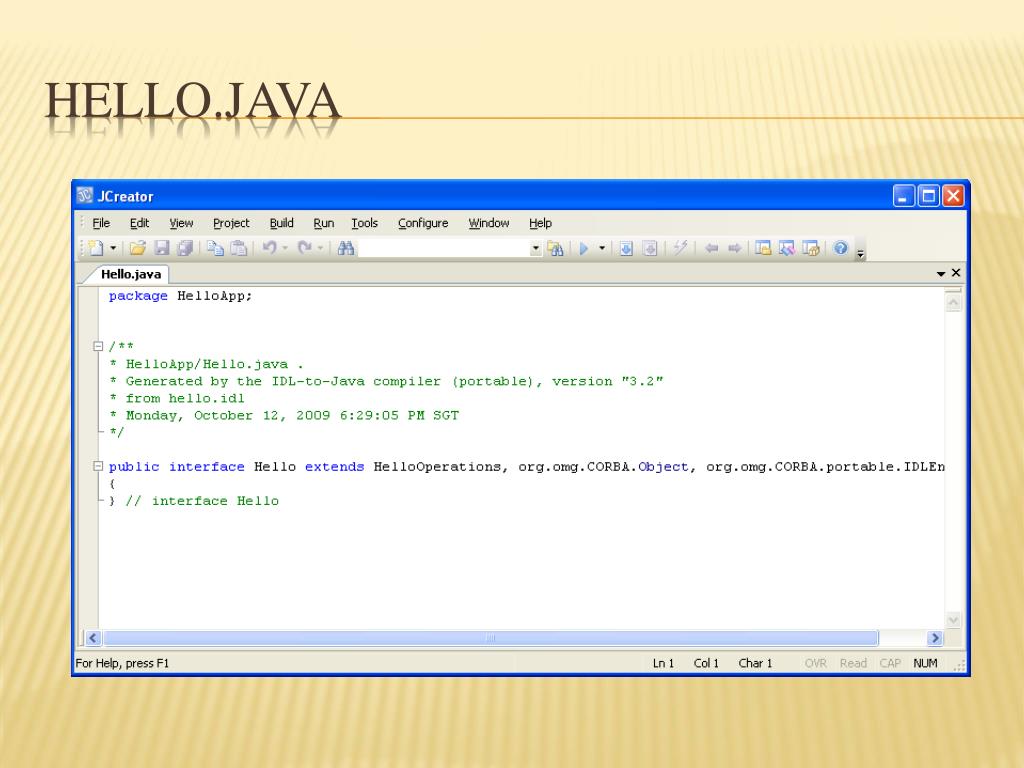Click the blue Help question mark icon
Image resolution: width=1024 pixels, height=768 pixels.
[840, 248]
